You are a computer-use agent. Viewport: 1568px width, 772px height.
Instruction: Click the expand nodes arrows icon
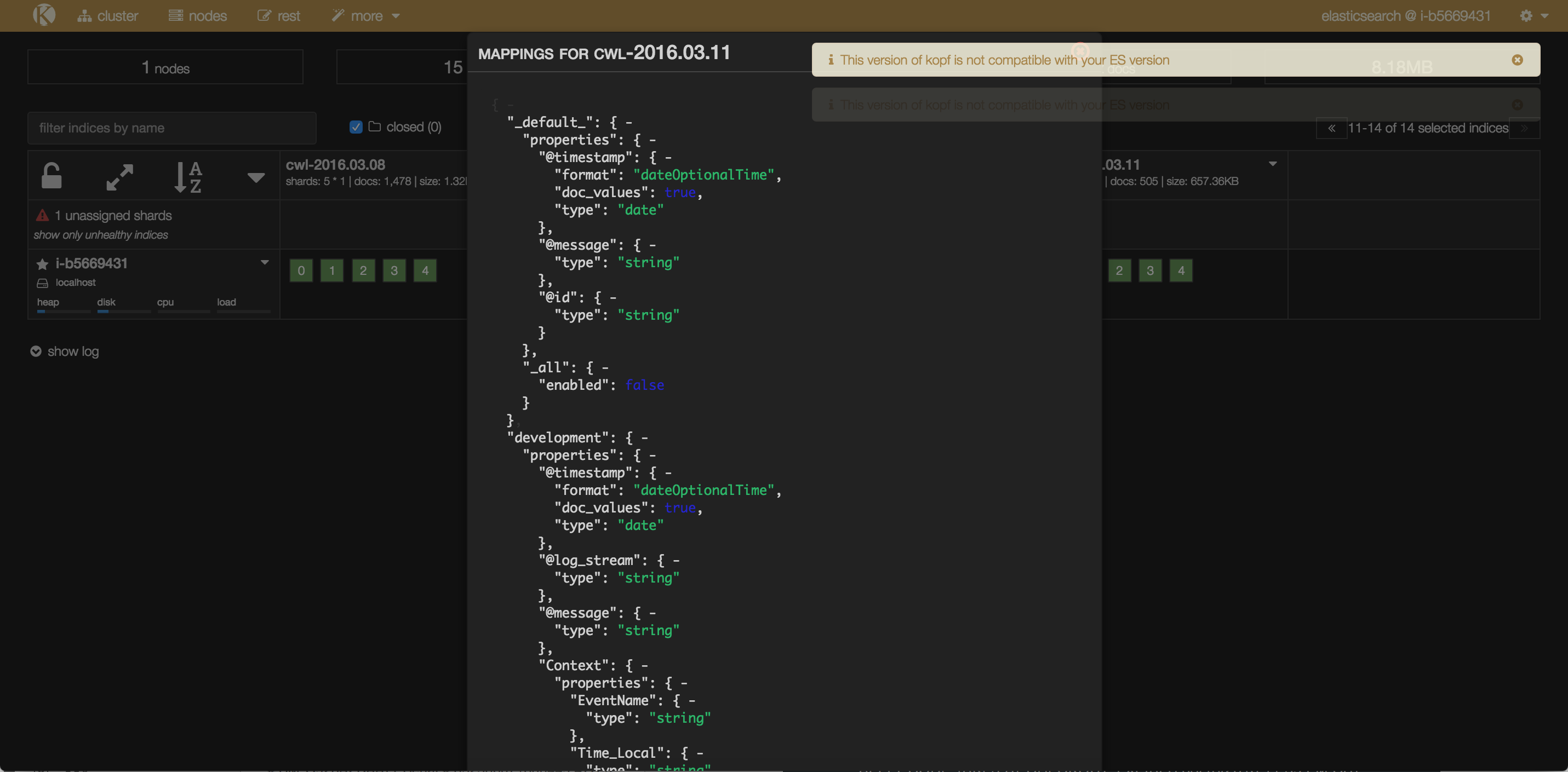(119, 177)
